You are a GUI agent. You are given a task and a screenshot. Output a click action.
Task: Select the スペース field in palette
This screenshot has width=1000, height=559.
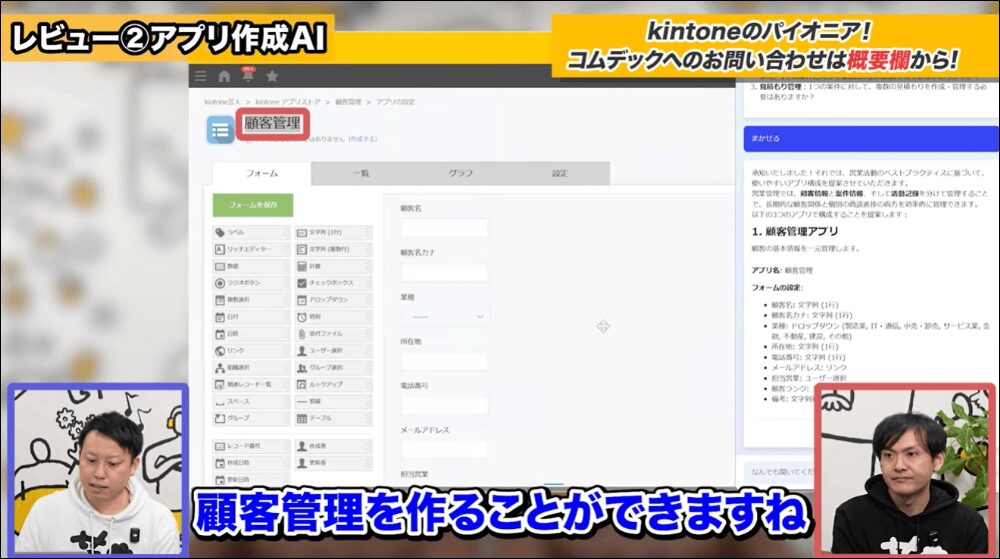click(x=251, y=402)
